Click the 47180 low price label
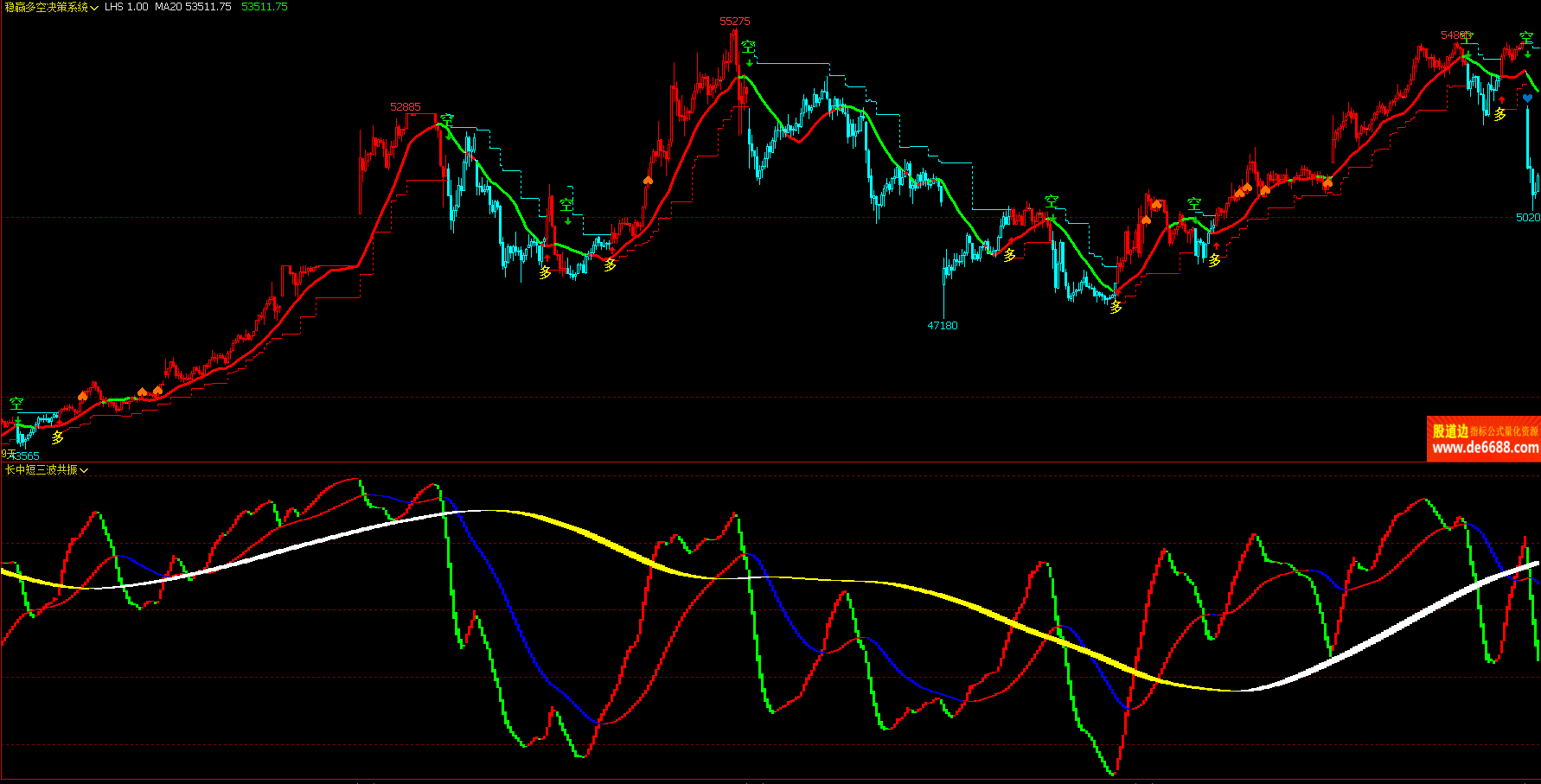 tap(943, 326)
